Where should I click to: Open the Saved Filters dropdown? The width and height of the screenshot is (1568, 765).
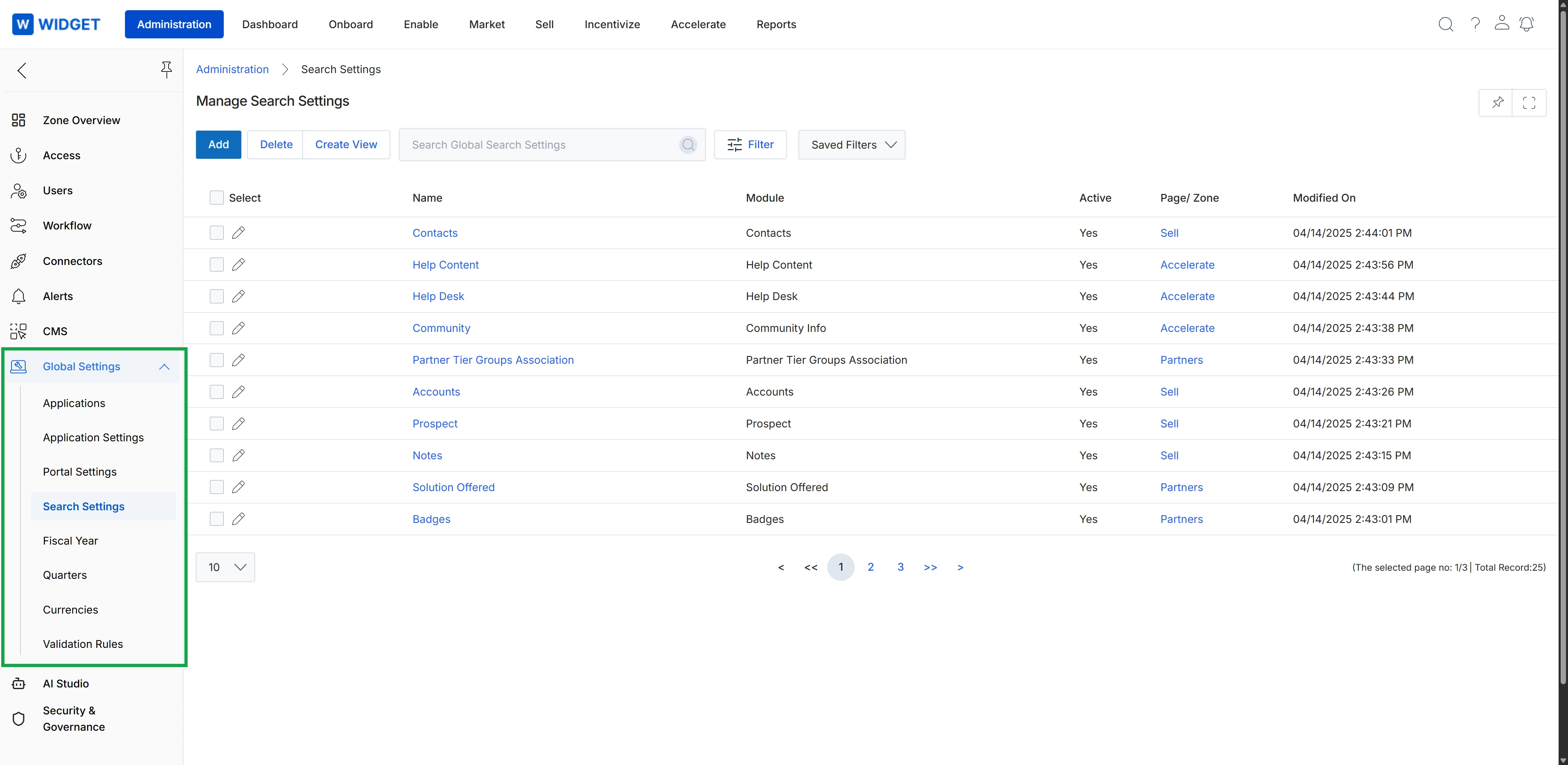tap(851, 145)
